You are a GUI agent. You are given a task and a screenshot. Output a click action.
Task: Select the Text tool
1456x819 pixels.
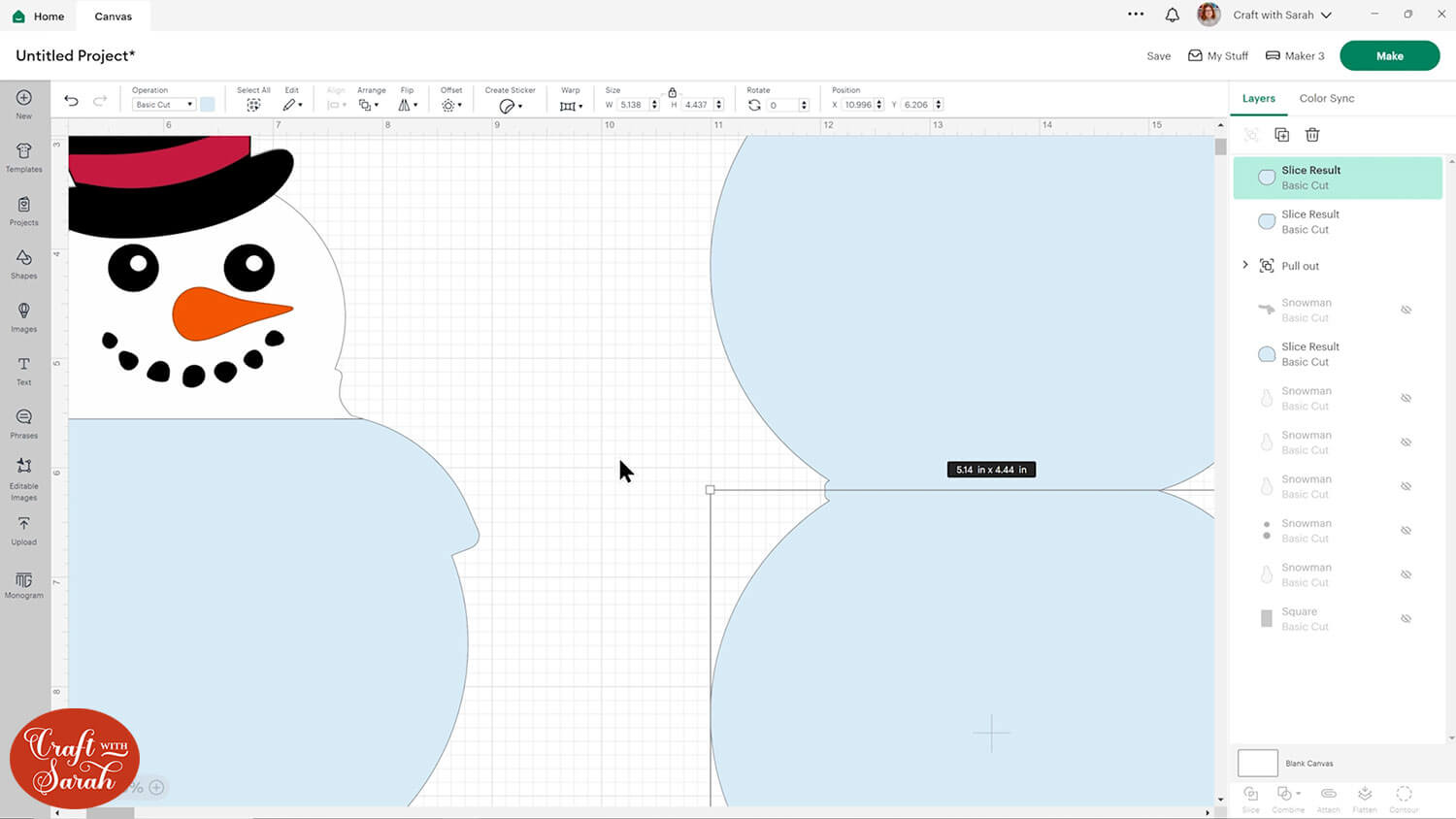[x=24, y=369]
